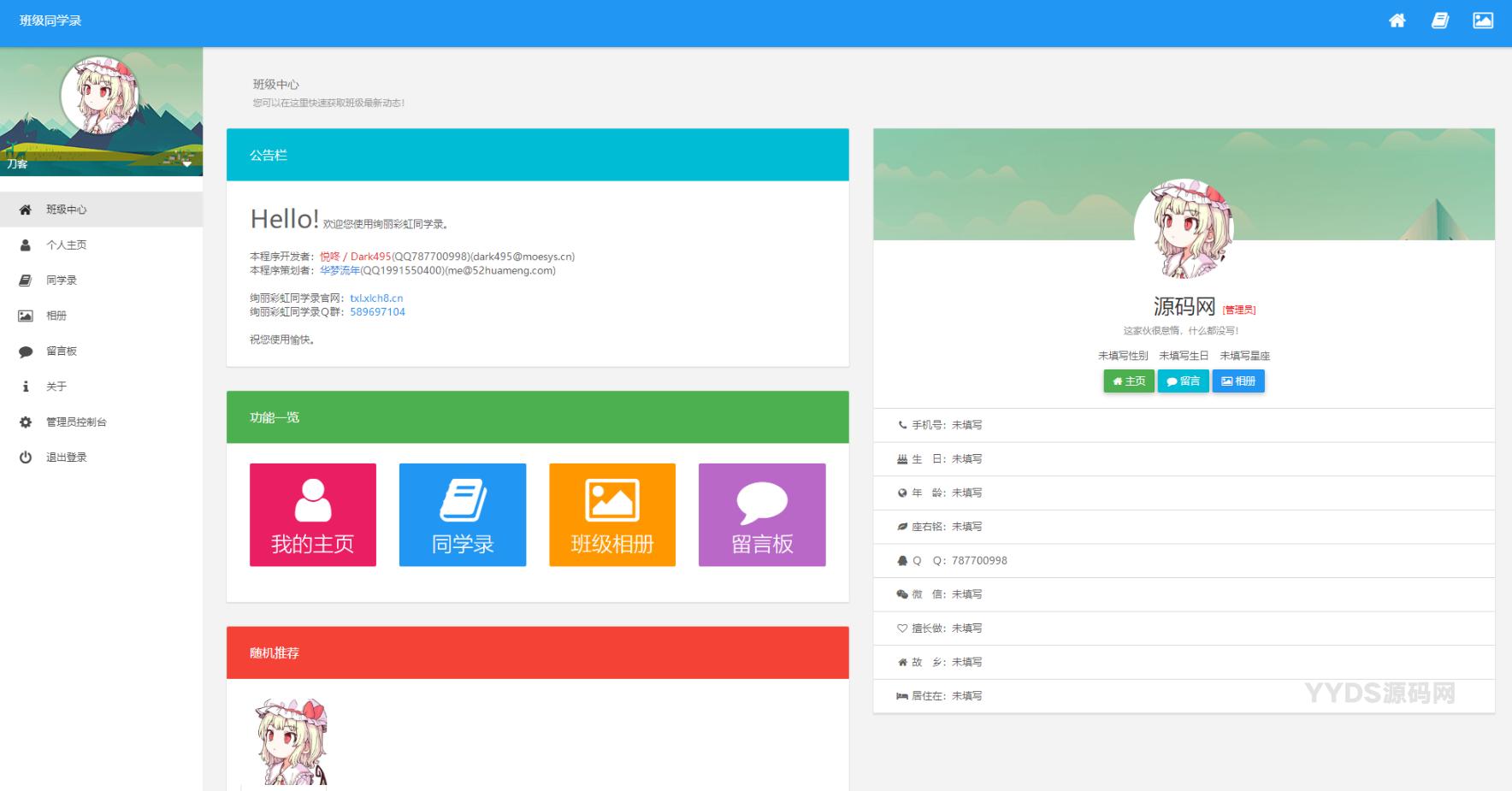Image resolution: width=1512 pixels, height=791 pixels.
Task: Expand the user dropdown arrow in sidebar
Action: point(186,163)
